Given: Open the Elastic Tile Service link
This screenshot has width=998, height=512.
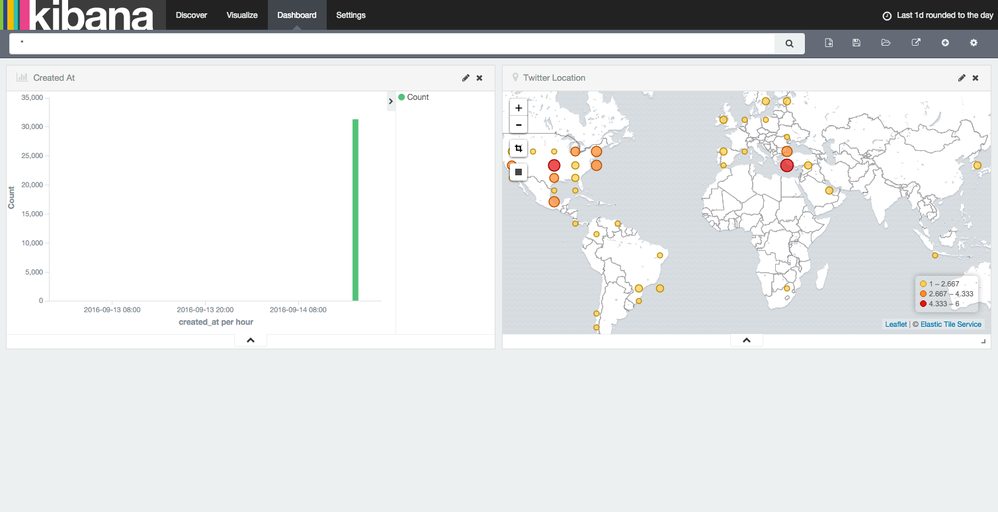Looking at the screenshot, I should pyautogui.click(x=951, y=324).
